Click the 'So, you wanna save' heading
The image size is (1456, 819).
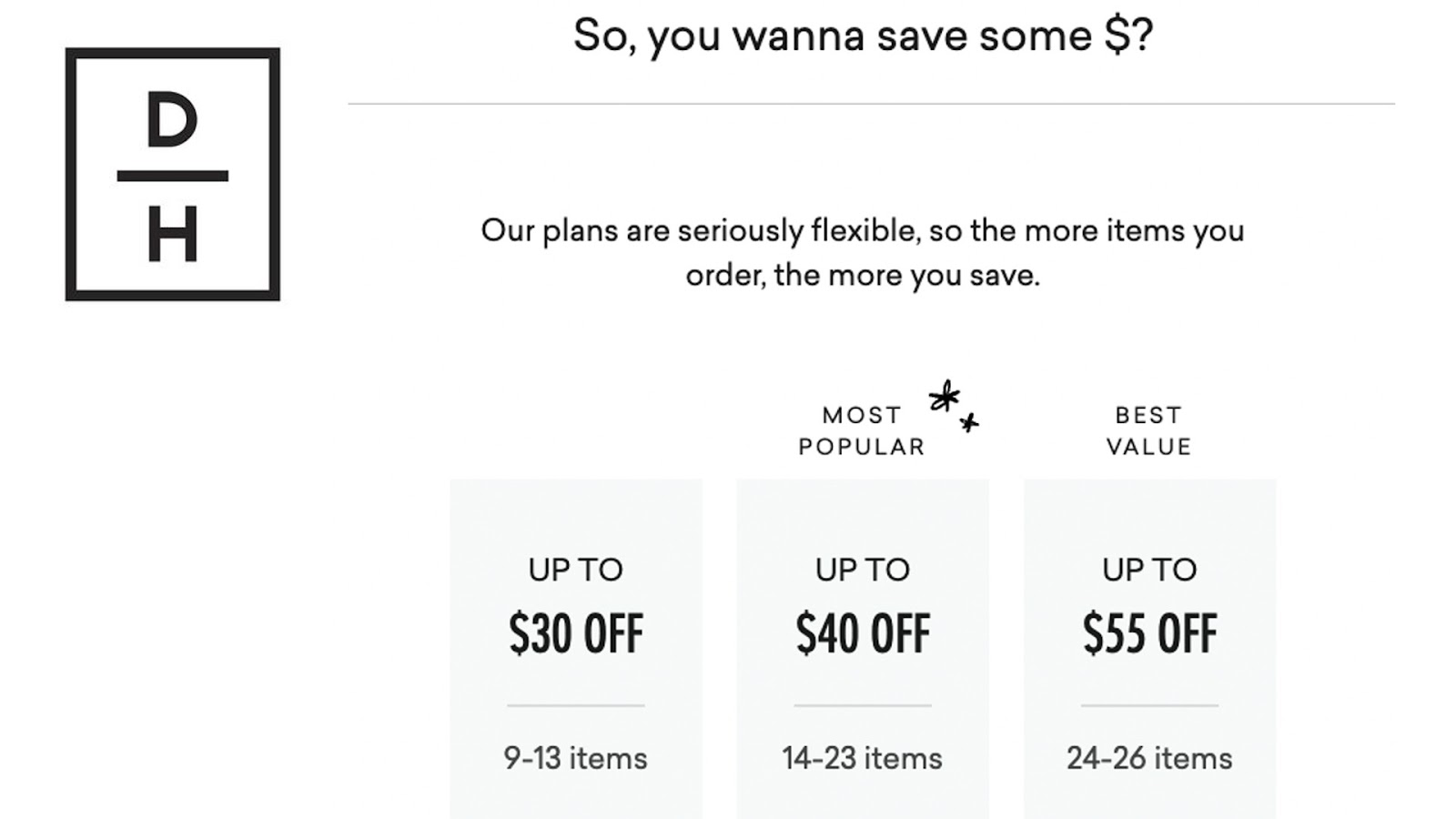pos(863,35)
